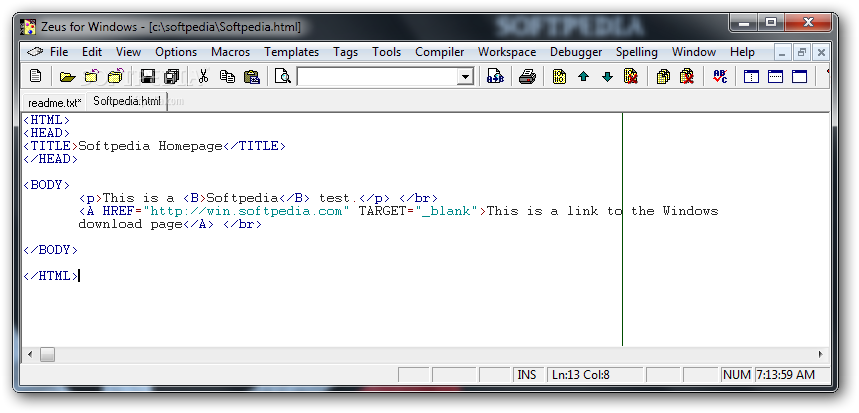859x413 pixels.
Task: Jump to next bookmark down arrow
Action: [x=607, y=76]
